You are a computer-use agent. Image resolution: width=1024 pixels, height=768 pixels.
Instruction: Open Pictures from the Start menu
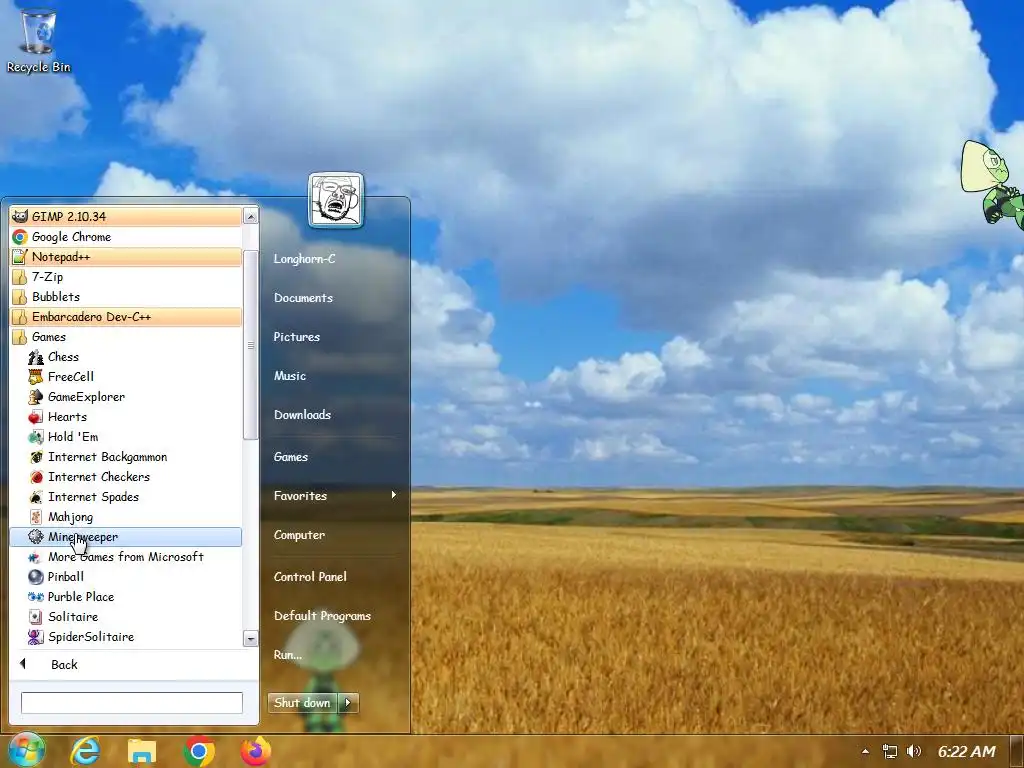(x=335, y=337)
